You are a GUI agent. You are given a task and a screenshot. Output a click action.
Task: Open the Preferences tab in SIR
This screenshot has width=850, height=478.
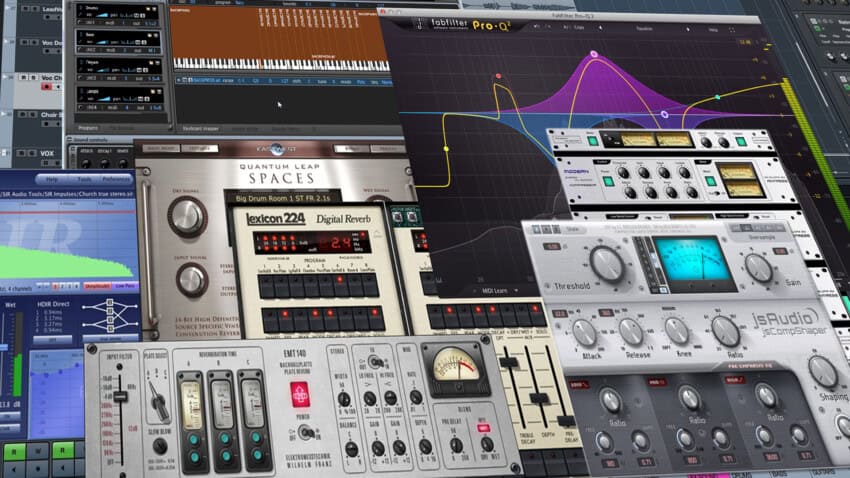pos(117,179)
